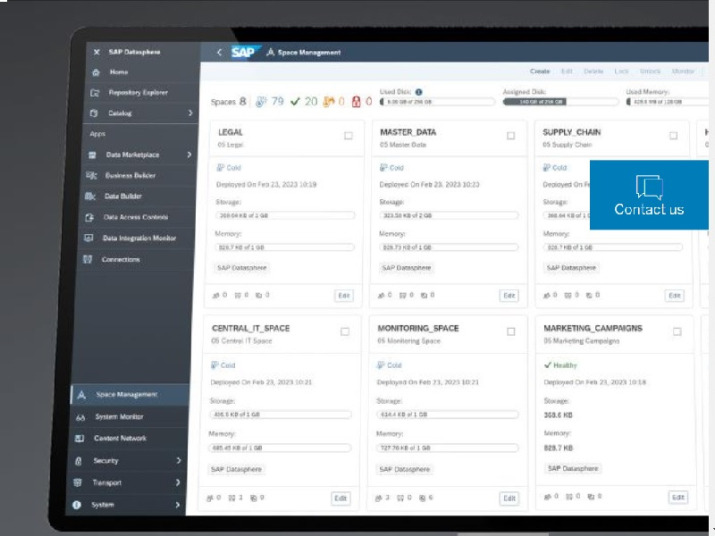Click the System Monitor icon
The image size is (715, 536).
click(x=80, y=417)
